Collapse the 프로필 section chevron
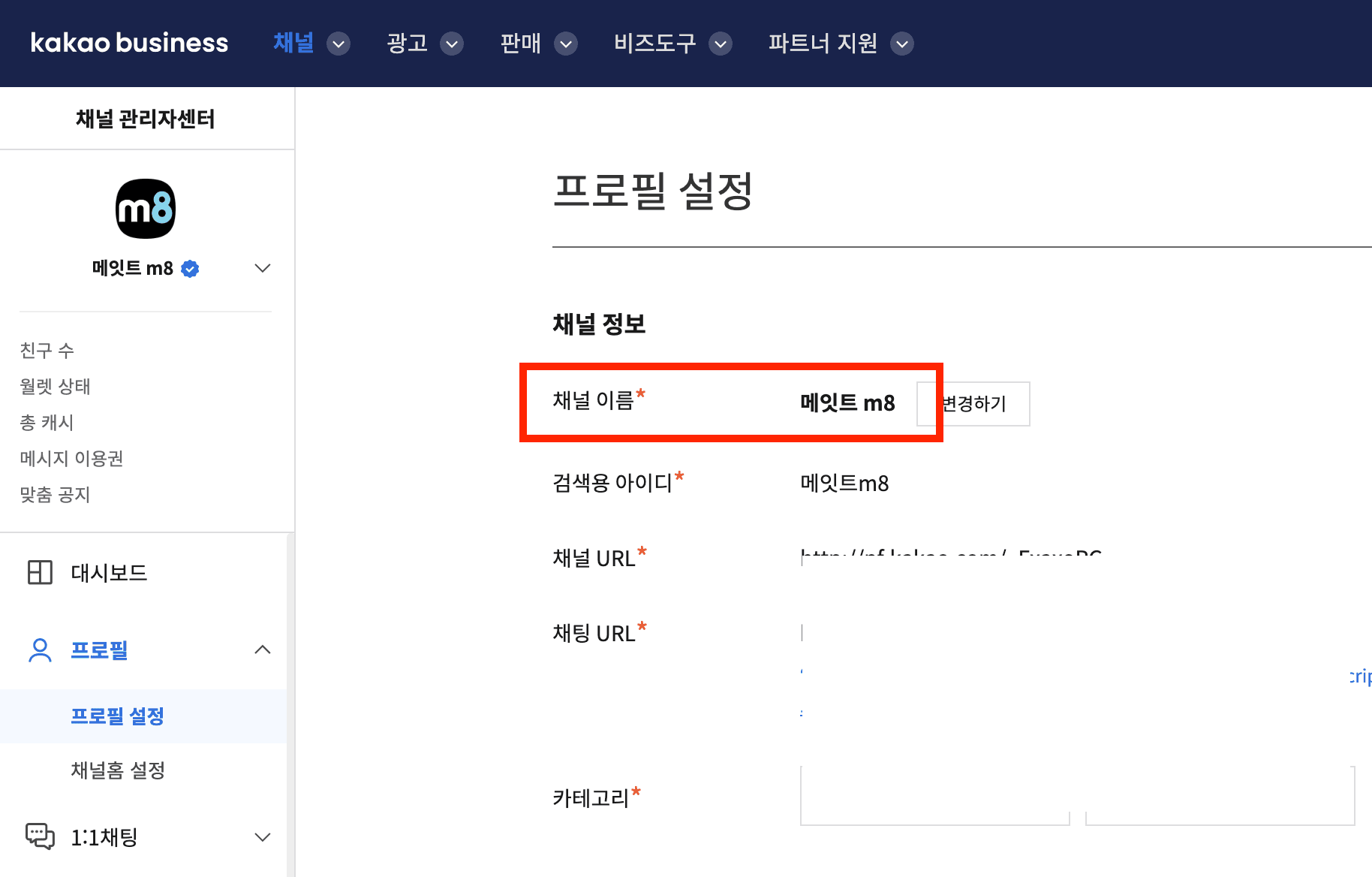The image size is (1372, 877). click(262, 649)
